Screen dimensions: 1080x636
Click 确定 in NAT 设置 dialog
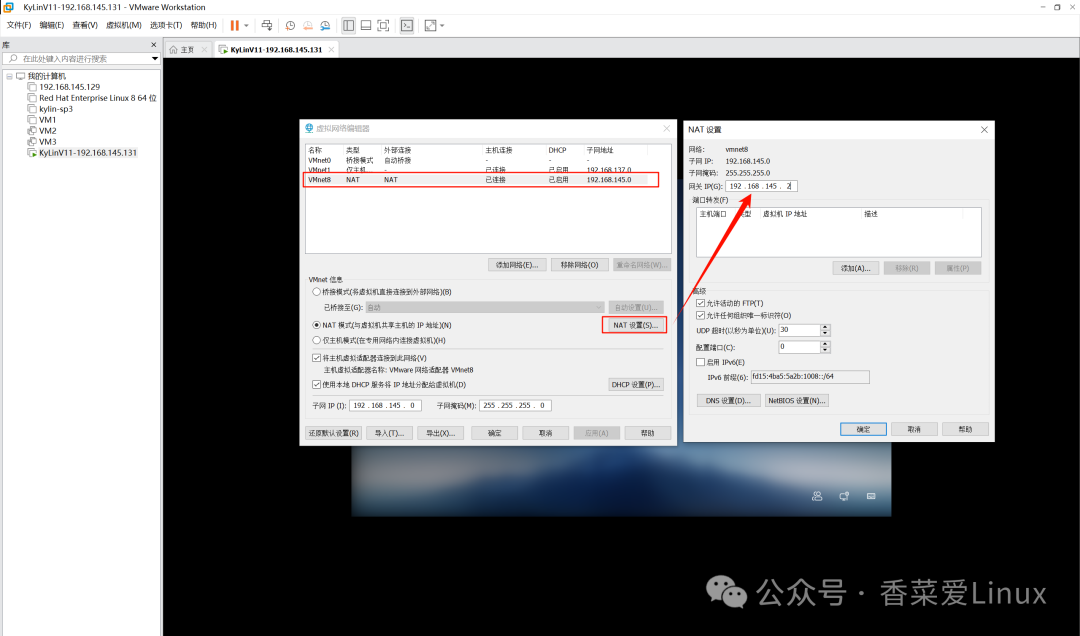pyautogui.click(x=863, y=429)
